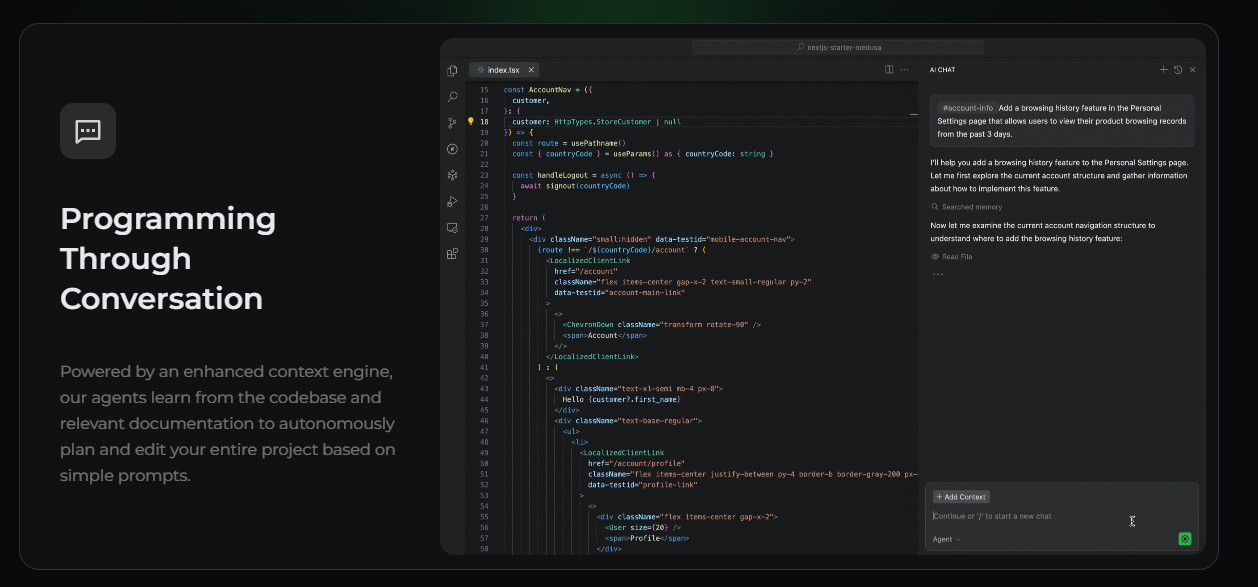Viewport: 1258px width, 587px height.
Task: Open the Source Control branch icon
Action: click(x=453, y=123)
